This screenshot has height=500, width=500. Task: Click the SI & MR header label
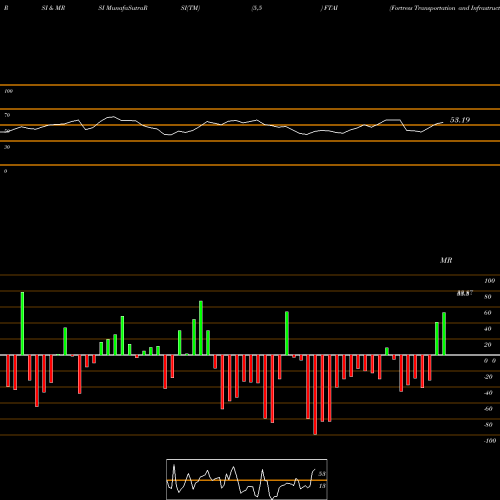pyautogui.click(x=53, y=8)
